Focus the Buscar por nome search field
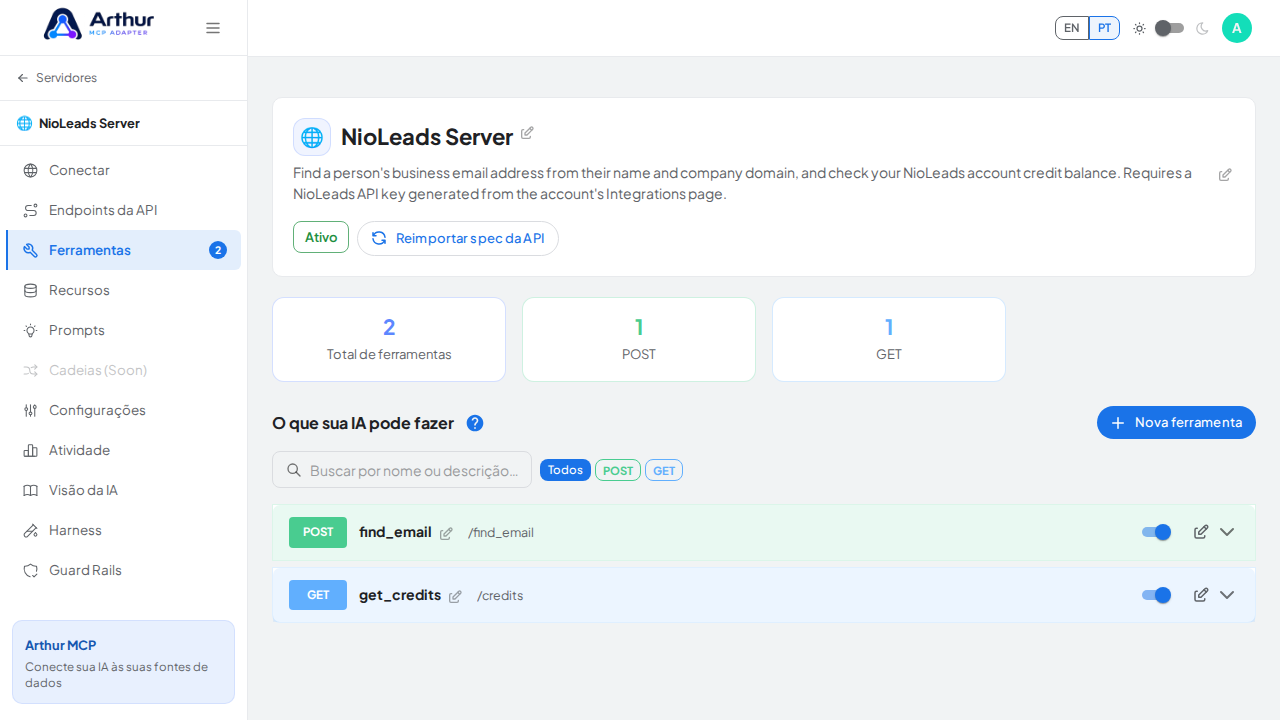Viewport: 1280px width, 720px height. coord(402,470)
